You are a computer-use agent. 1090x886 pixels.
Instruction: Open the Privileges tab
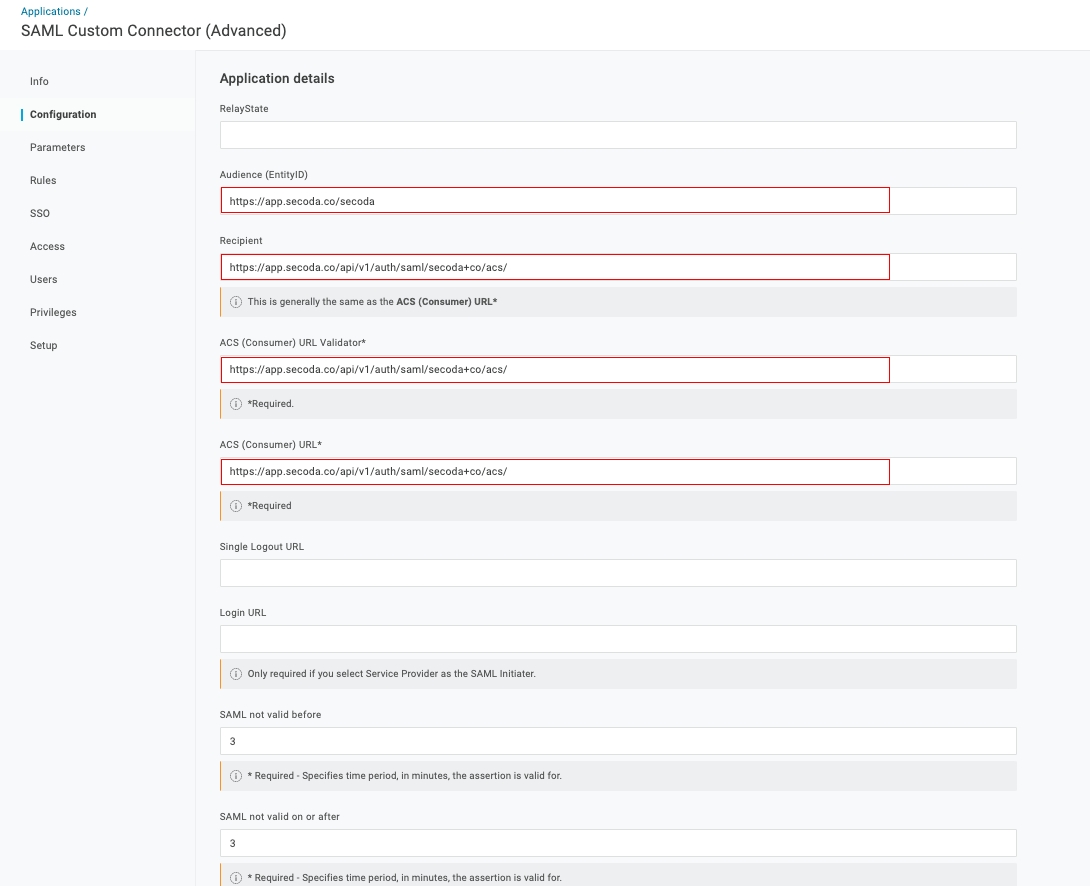point(53,312)
